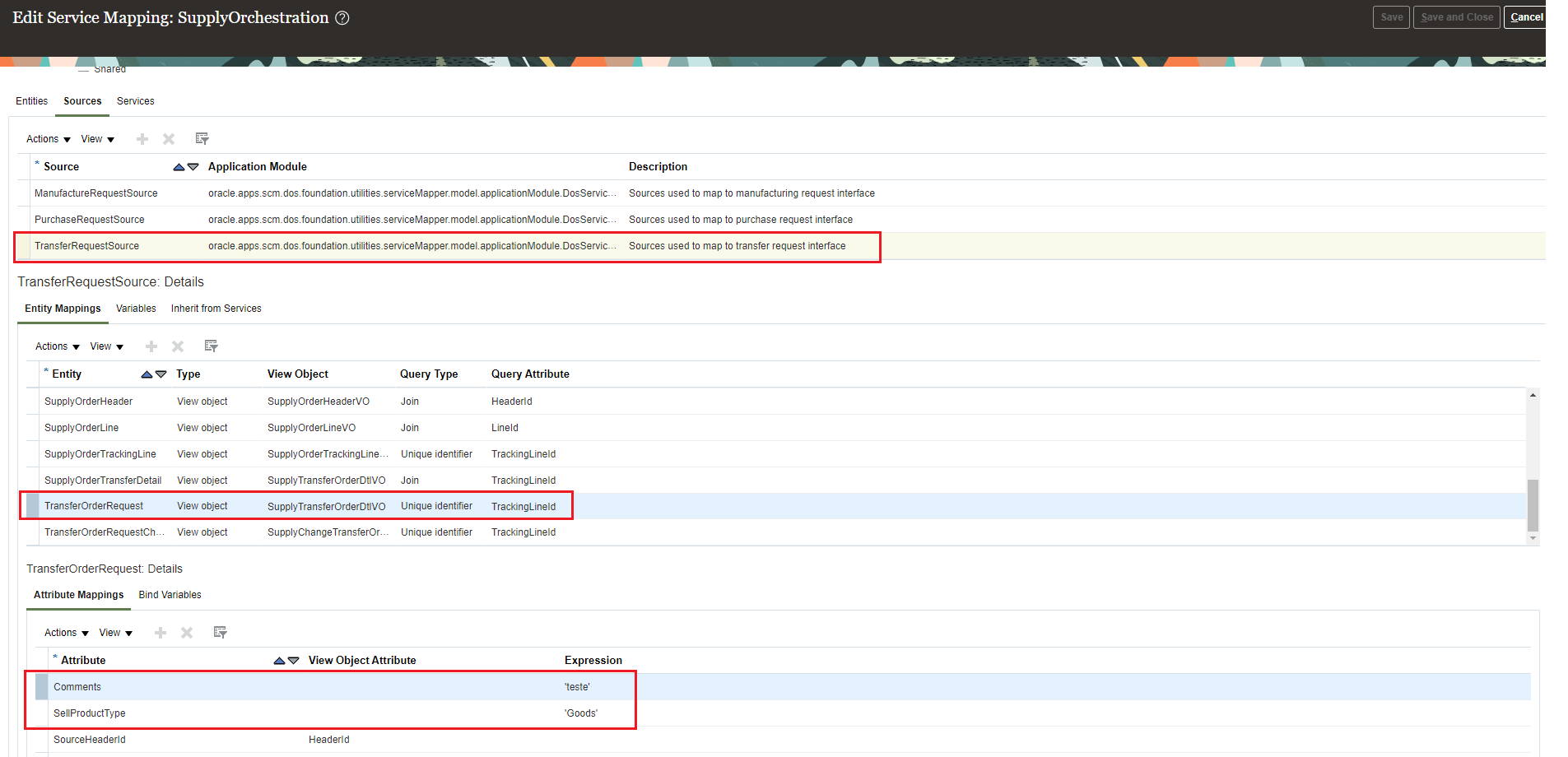Click Query Type column header
1568x757 pixels.
pos(429,374)
